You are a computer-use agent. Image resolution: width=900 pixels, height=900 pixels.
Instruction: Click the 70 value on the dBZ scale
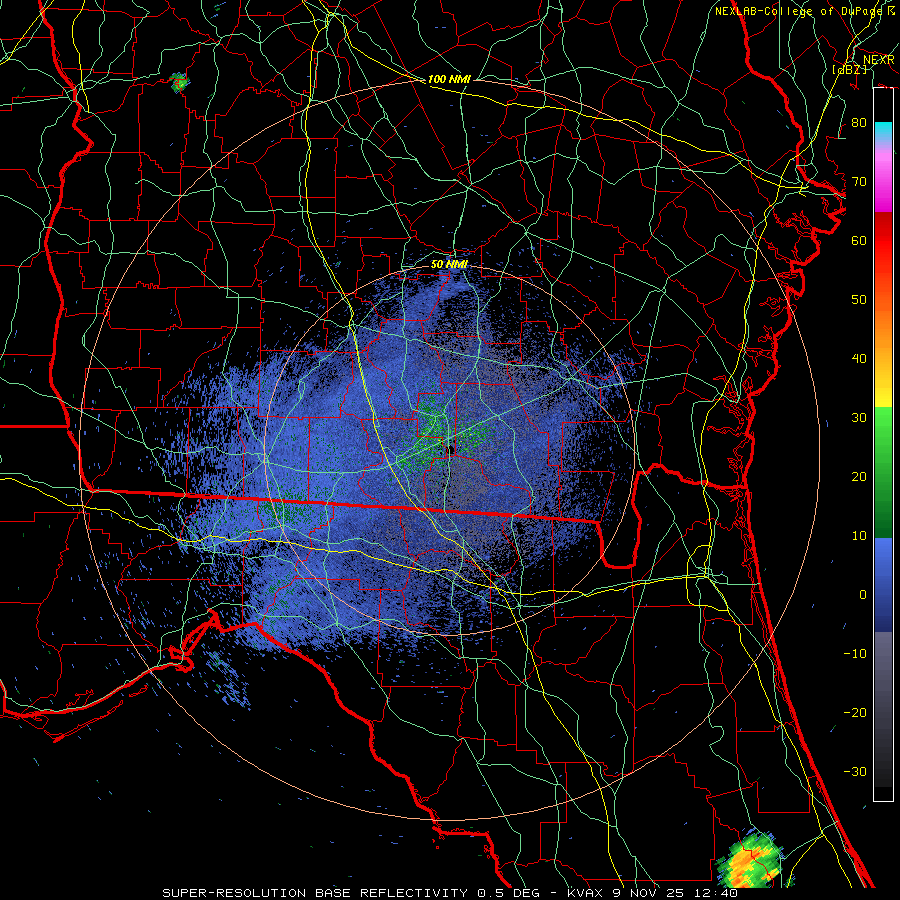[859, 181]
